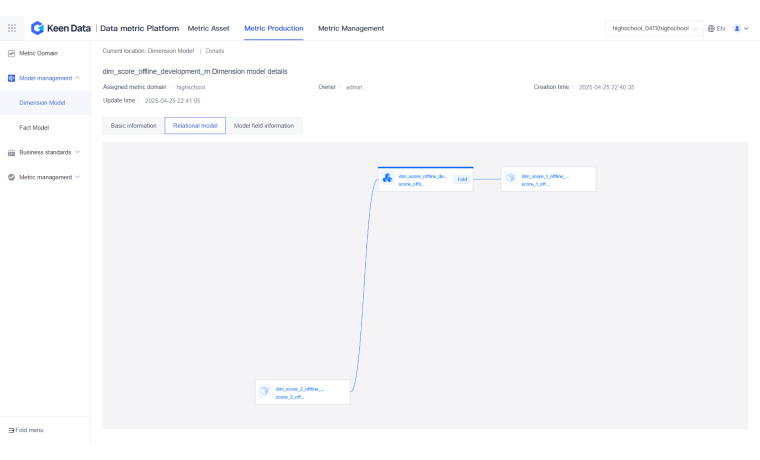The width and height of the screenshot is (760, 460).
Task: Collapse the Model management section chevron
Action: [78, 78]
